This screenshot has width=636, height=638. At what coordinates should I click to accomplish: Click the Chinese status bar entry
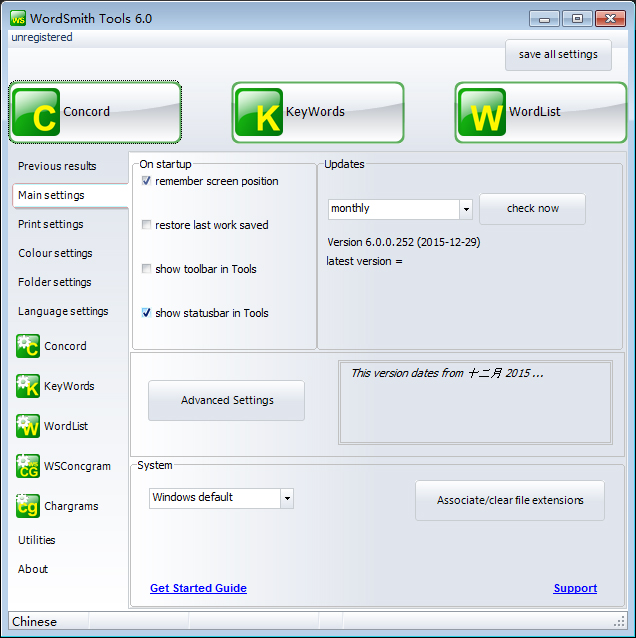[x=35, y=622]
